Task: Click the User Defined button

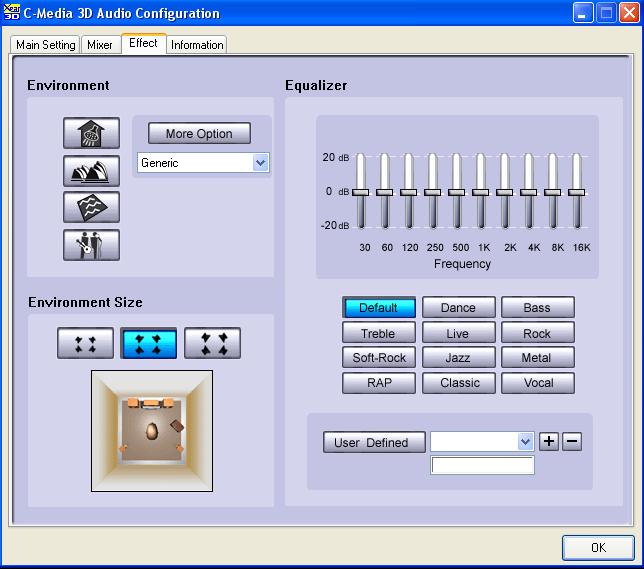Action: click(x=374, y=442)
